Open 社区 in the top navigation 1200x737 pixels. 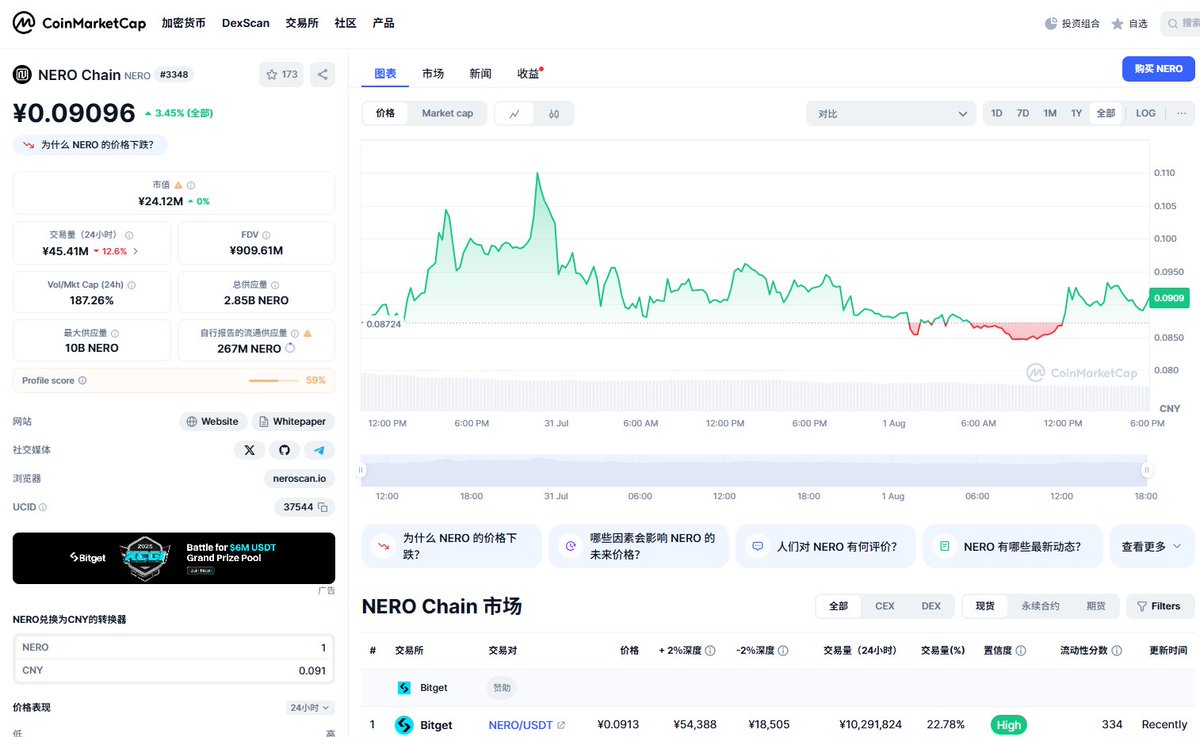346,23
